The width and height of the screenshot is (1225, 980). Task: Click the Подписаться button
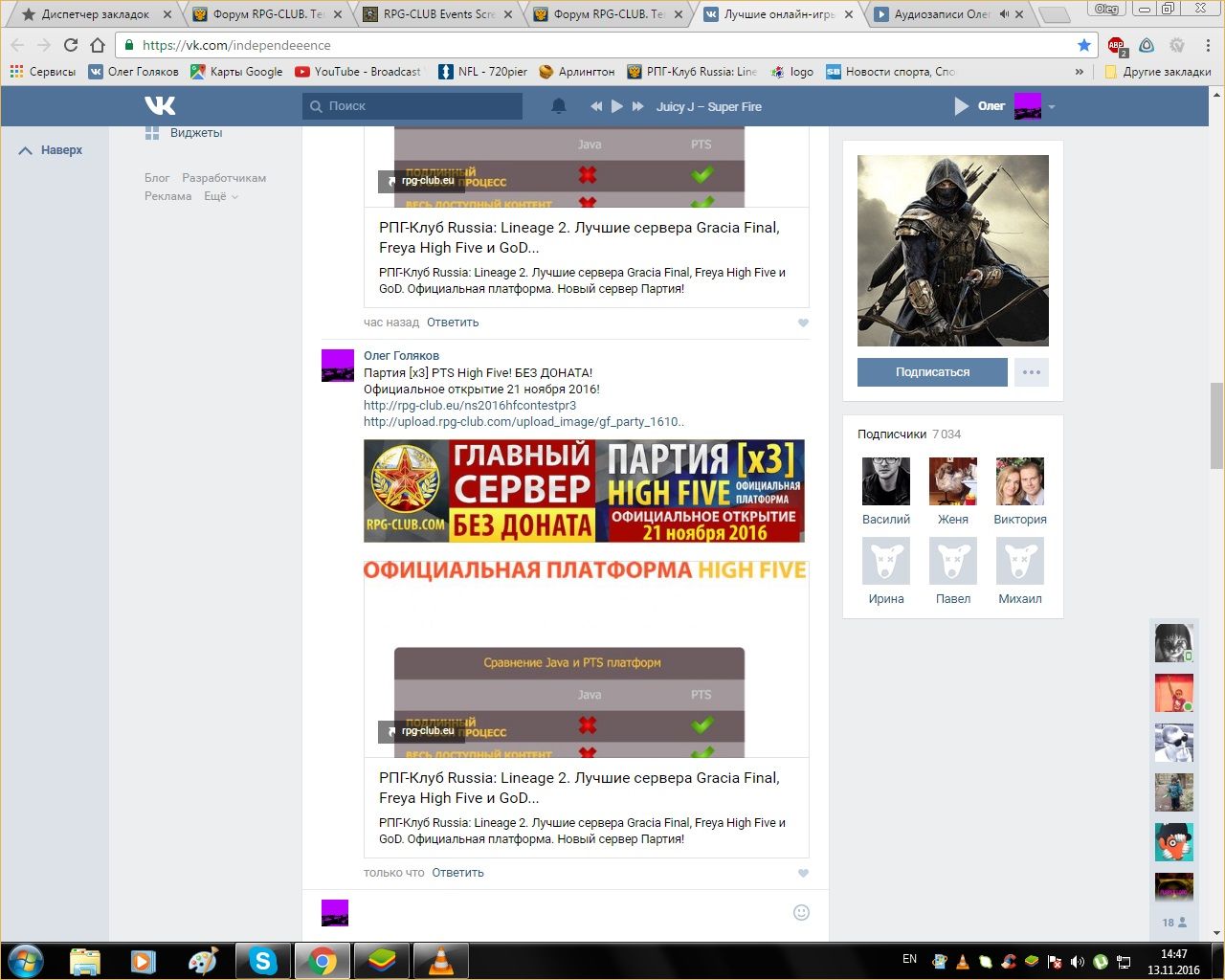(932, 372)
